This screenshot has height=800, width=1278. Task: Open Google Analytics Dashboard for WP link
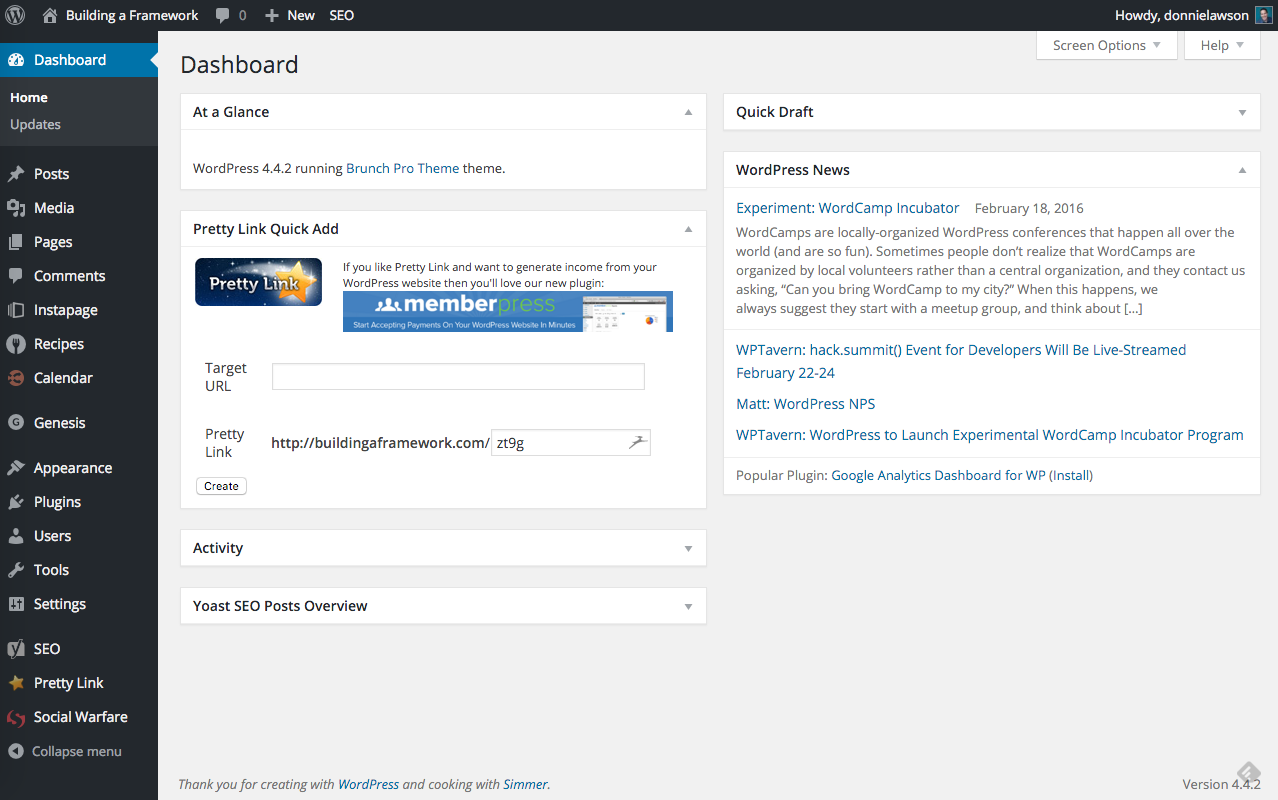point(938,476)
